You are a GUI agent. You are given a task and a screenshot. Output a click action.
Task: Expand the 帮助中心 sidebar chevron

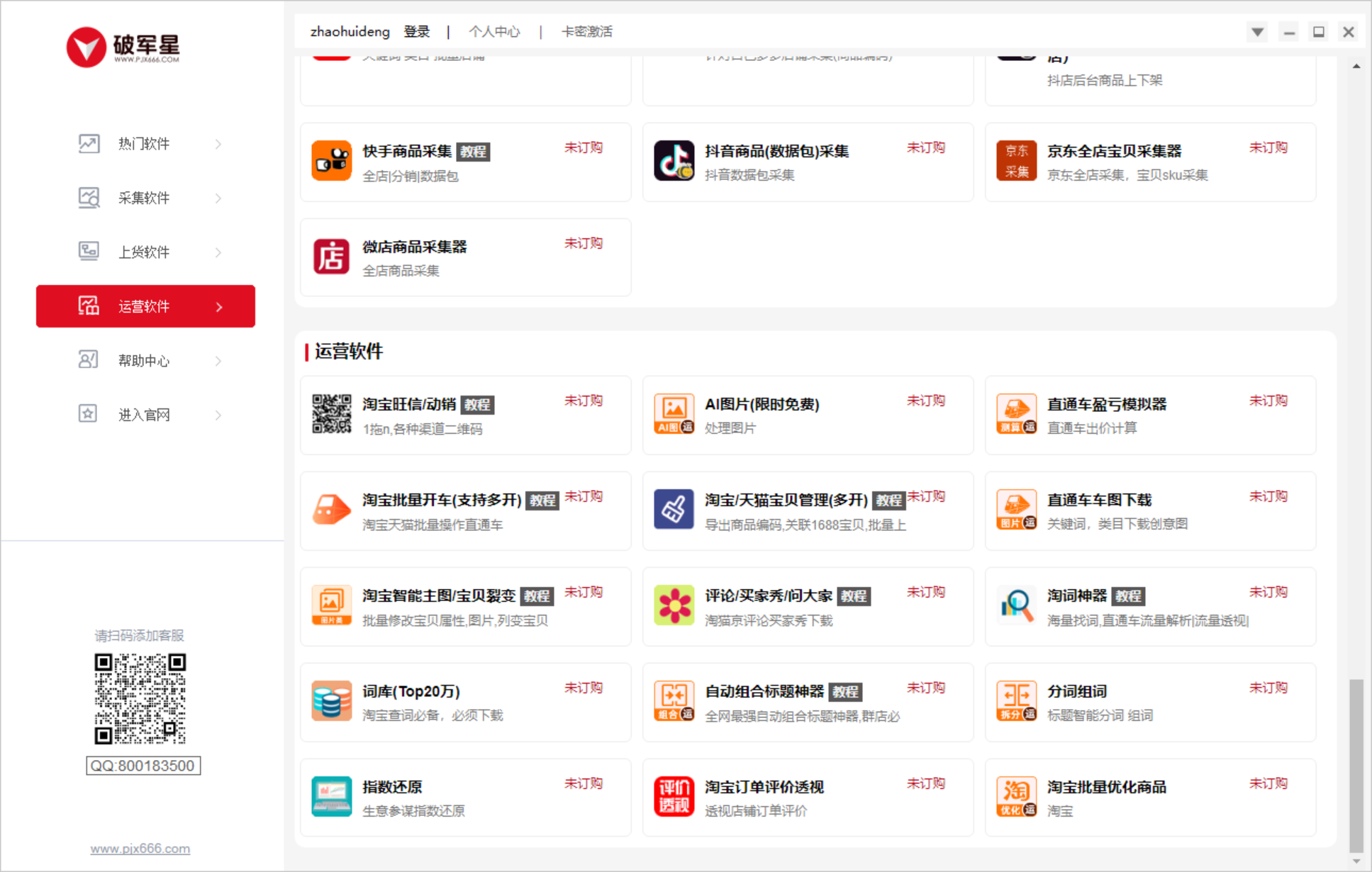[x=218, y=361]
